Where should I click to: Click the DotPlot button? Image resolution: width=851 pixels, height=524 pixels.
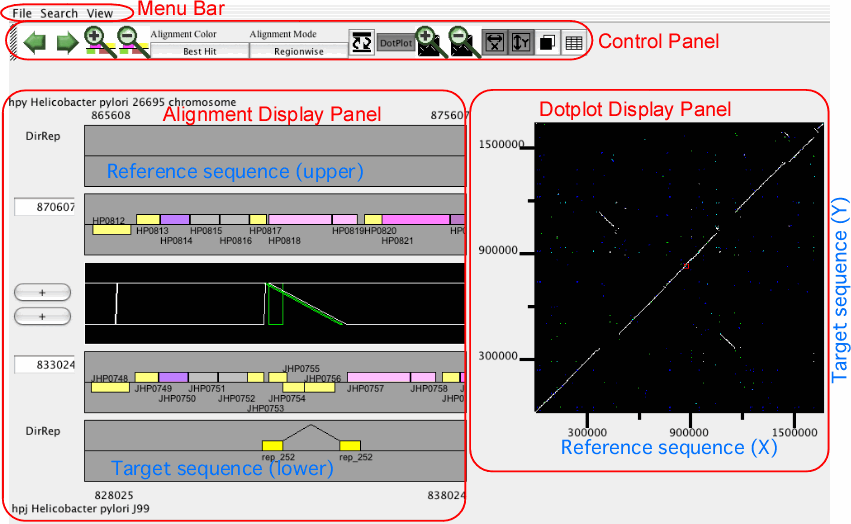[396, 43]
